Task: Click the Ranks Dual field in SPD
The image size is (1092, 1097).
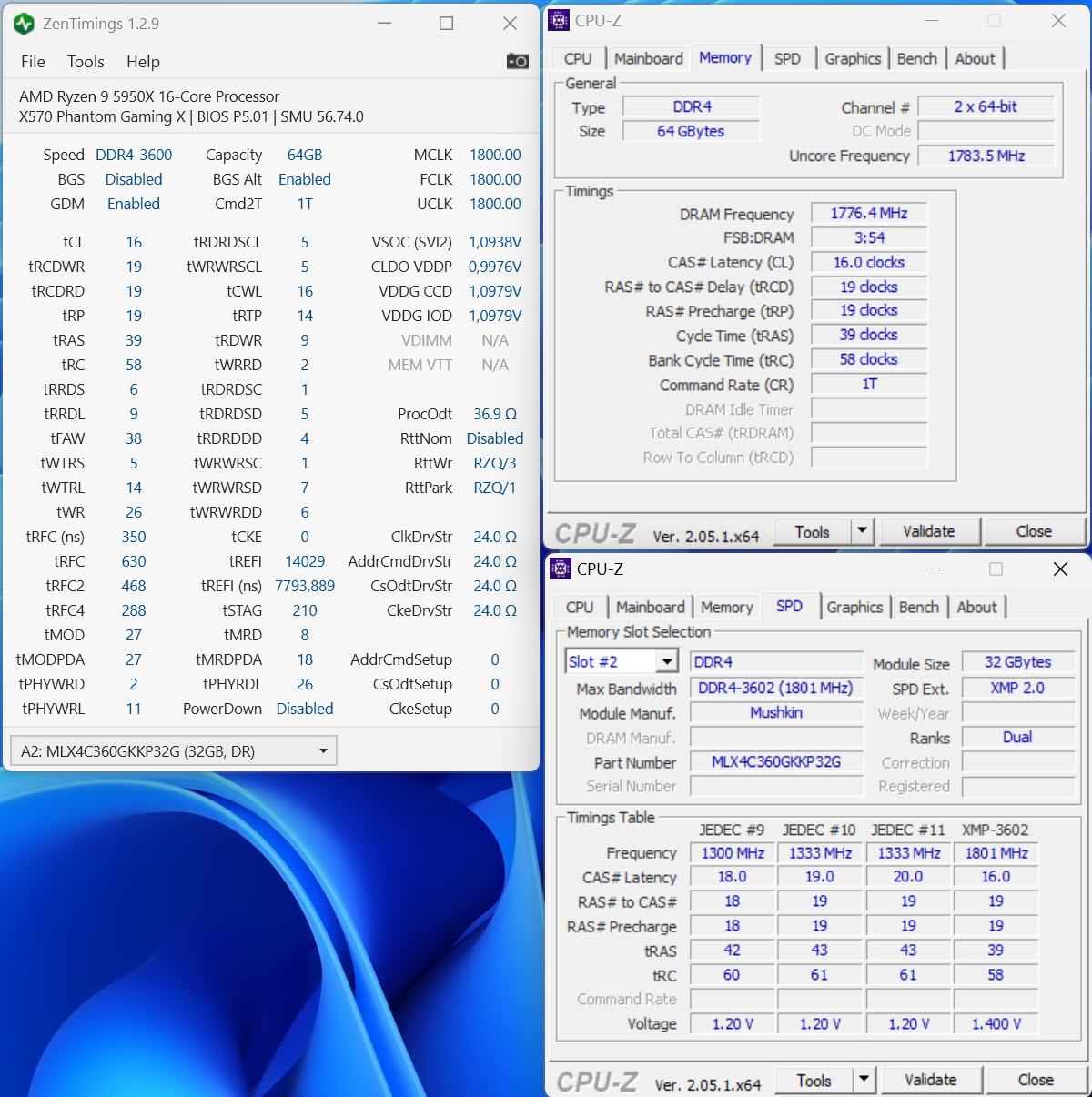Action: pos(1017,737)
